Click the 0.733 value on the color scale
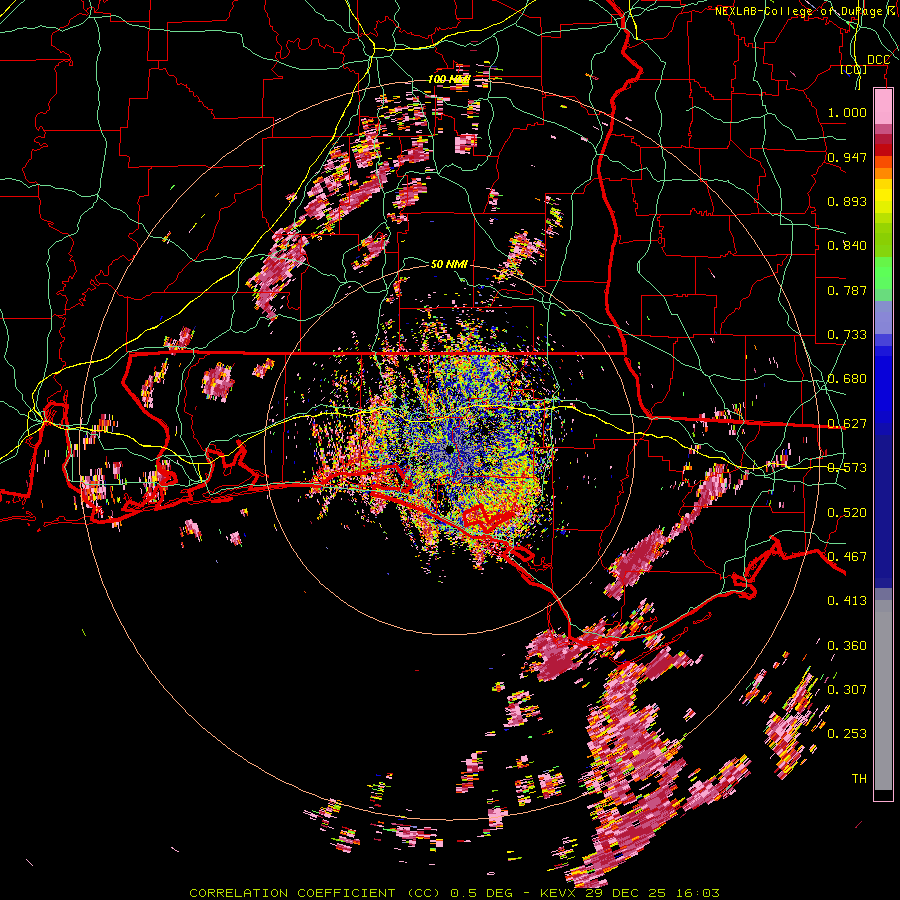The height and width of the screenshot is (900, 900). (x=847, y=335)
